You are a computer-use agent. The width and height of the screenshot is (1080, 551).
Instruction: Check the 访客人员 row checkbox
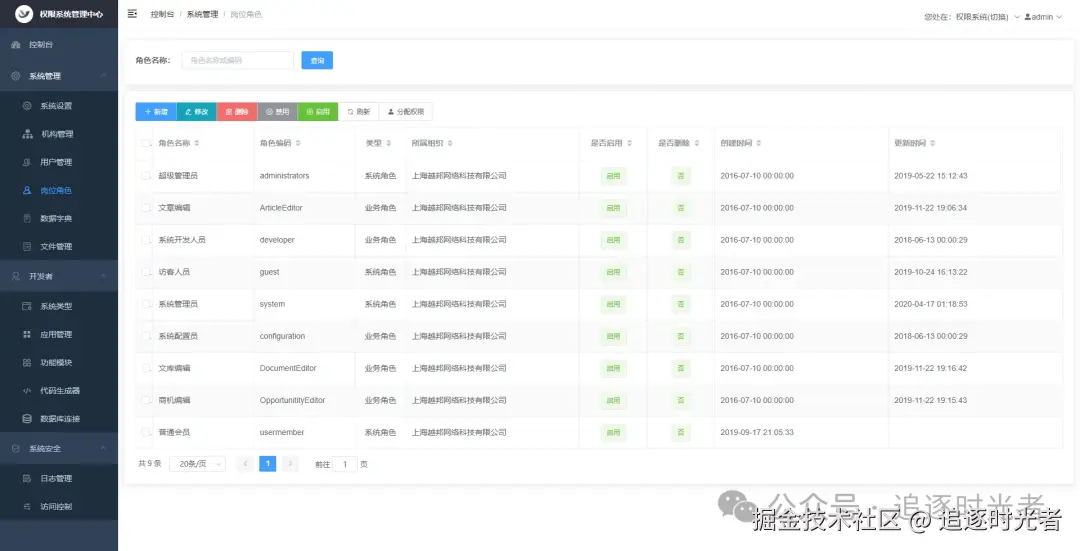click(x=145, y=272)
